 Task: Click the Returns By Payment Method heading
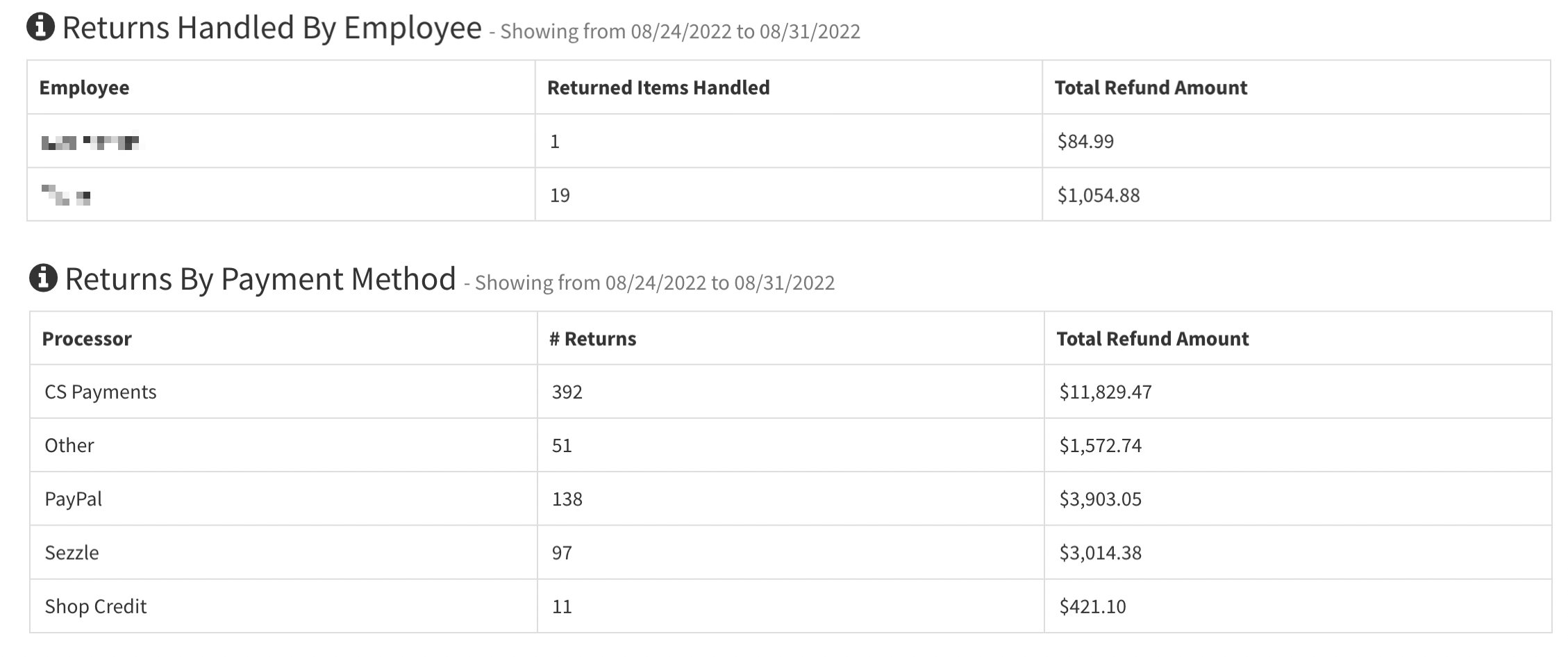pyautogui.click(x=260, y=279)
